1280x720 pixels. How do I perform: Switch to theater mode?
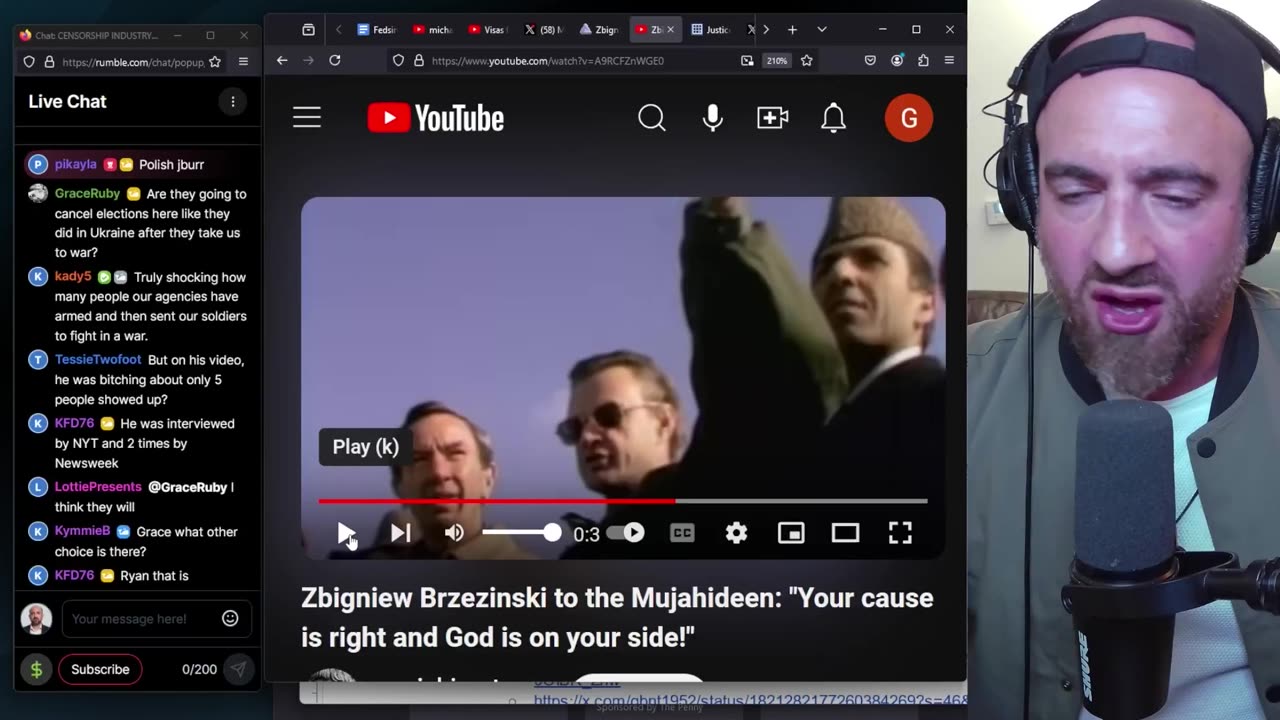(x=845, y=533)
